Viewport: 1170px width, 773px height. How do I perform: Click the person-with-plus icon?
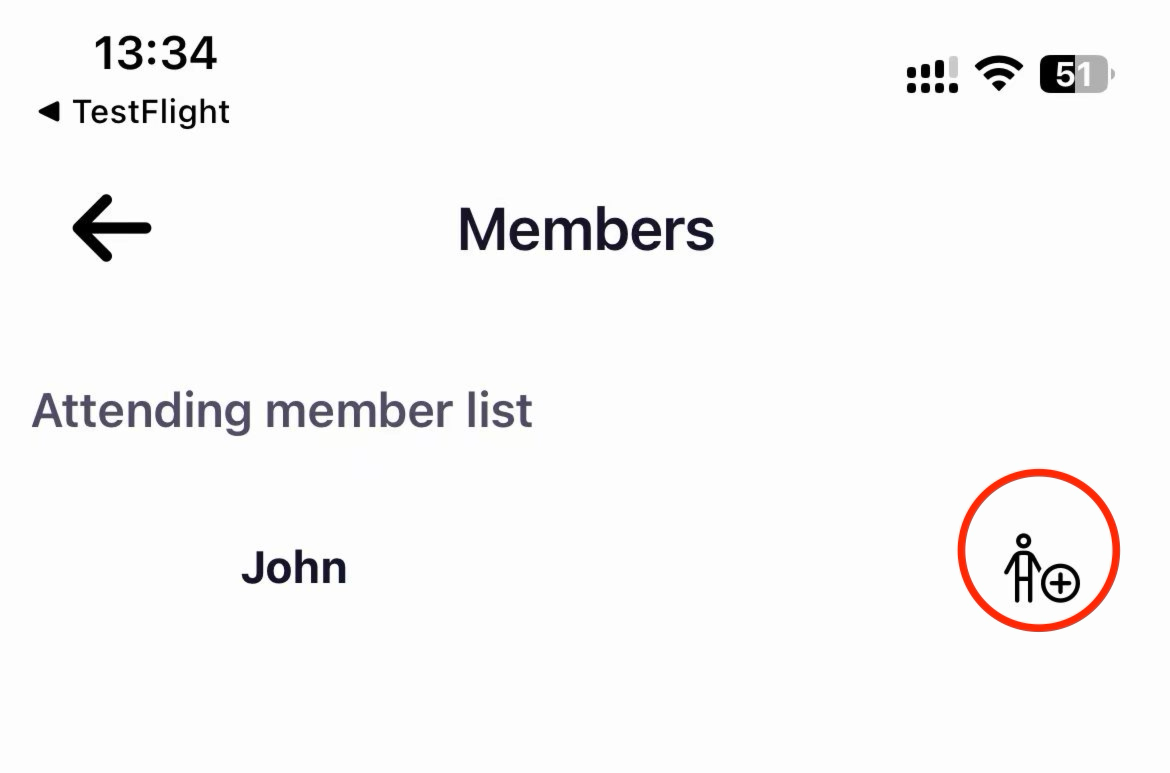tap(1042, 569)
